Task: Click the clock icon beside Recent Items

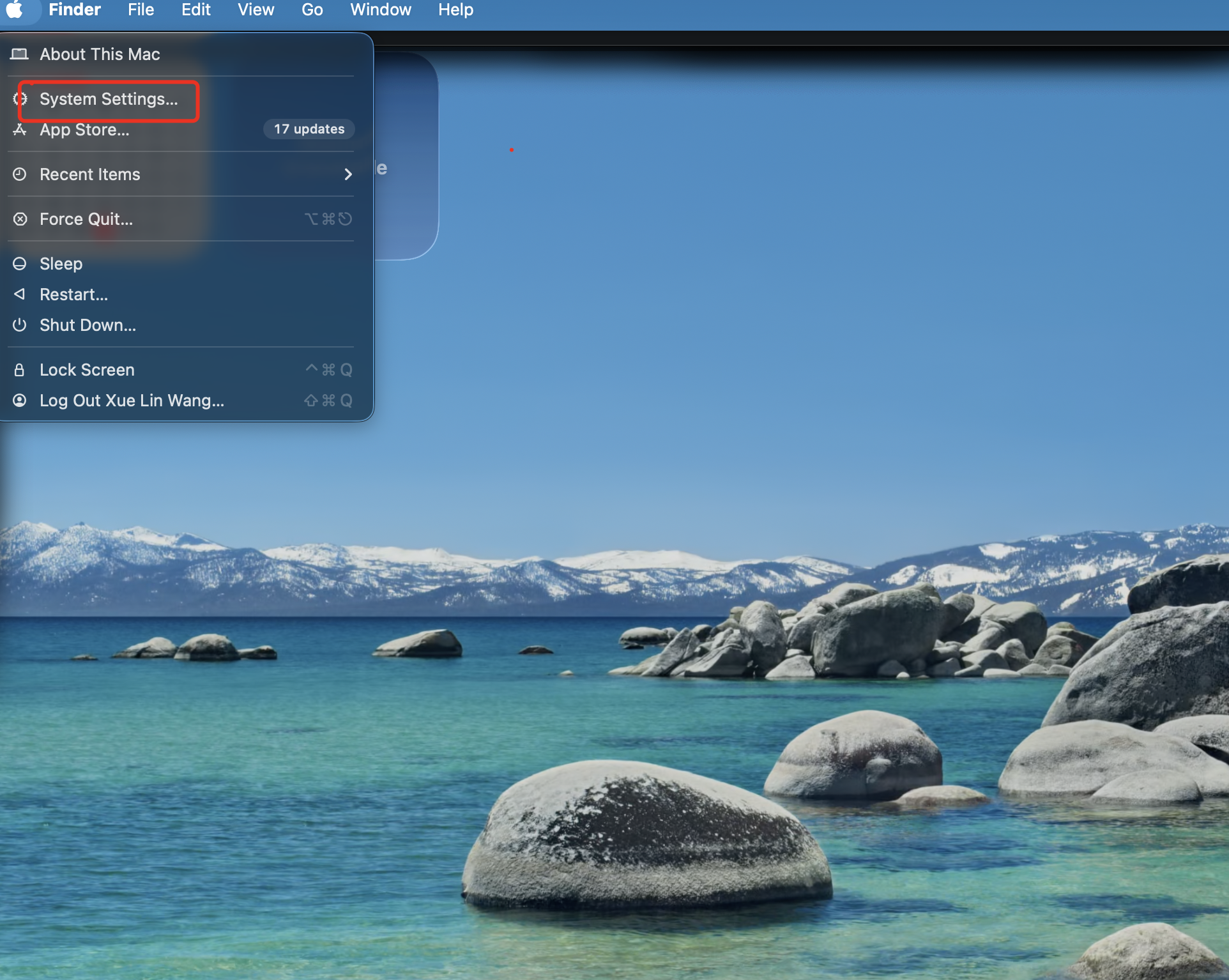Action: click(20, 174)
